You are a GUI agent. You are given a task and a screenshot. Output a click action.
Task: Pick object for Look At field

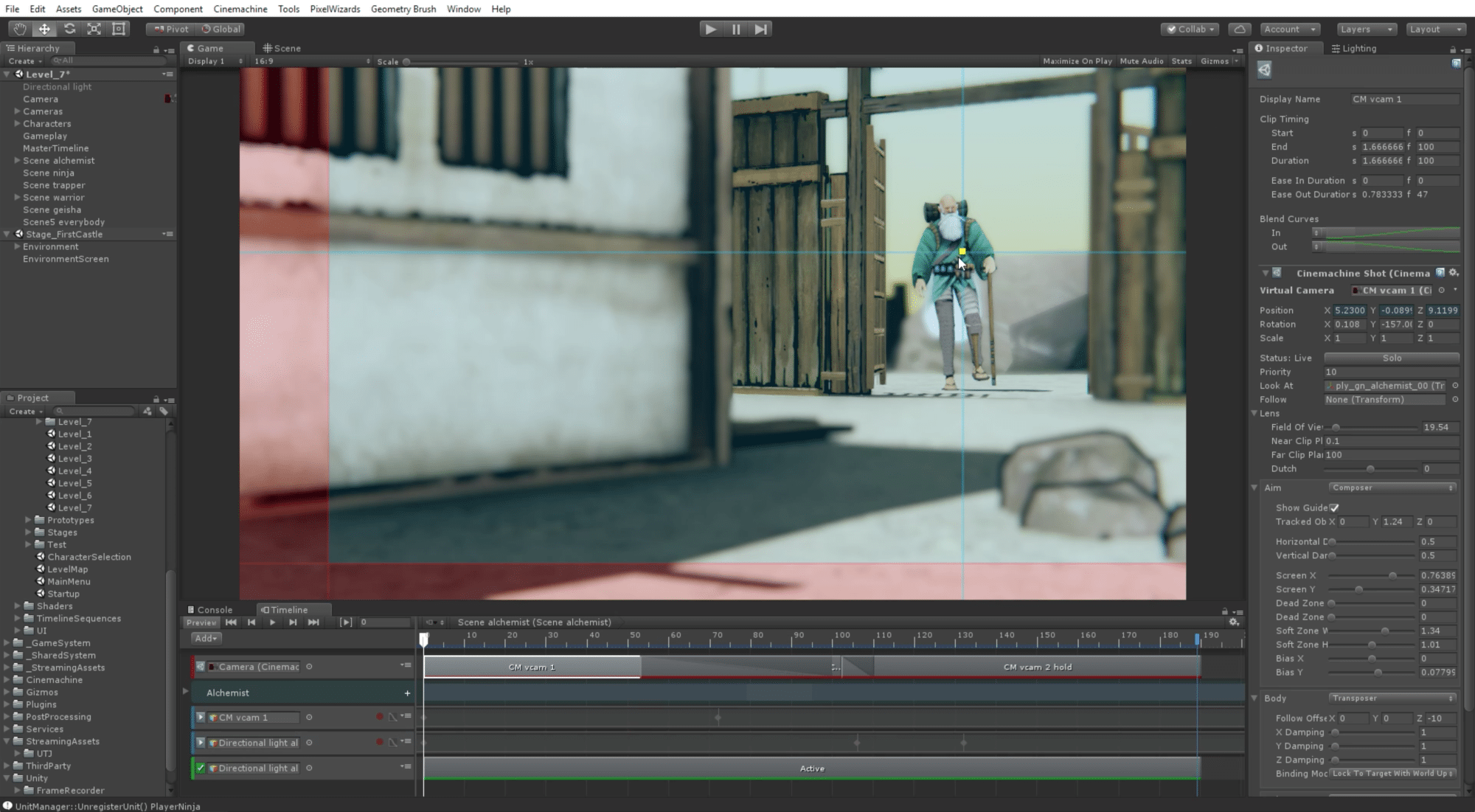tap(1455, 386)
